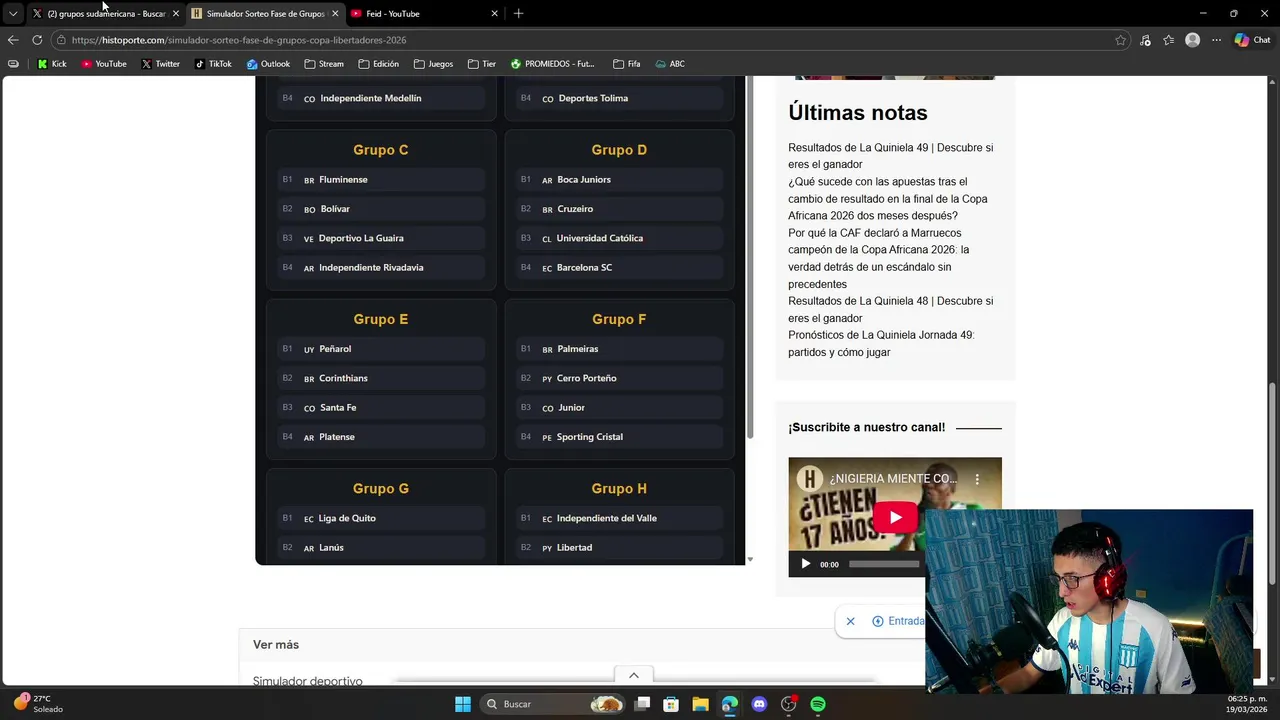Select Sporting Cristal in Grupo F

point(619,437)
